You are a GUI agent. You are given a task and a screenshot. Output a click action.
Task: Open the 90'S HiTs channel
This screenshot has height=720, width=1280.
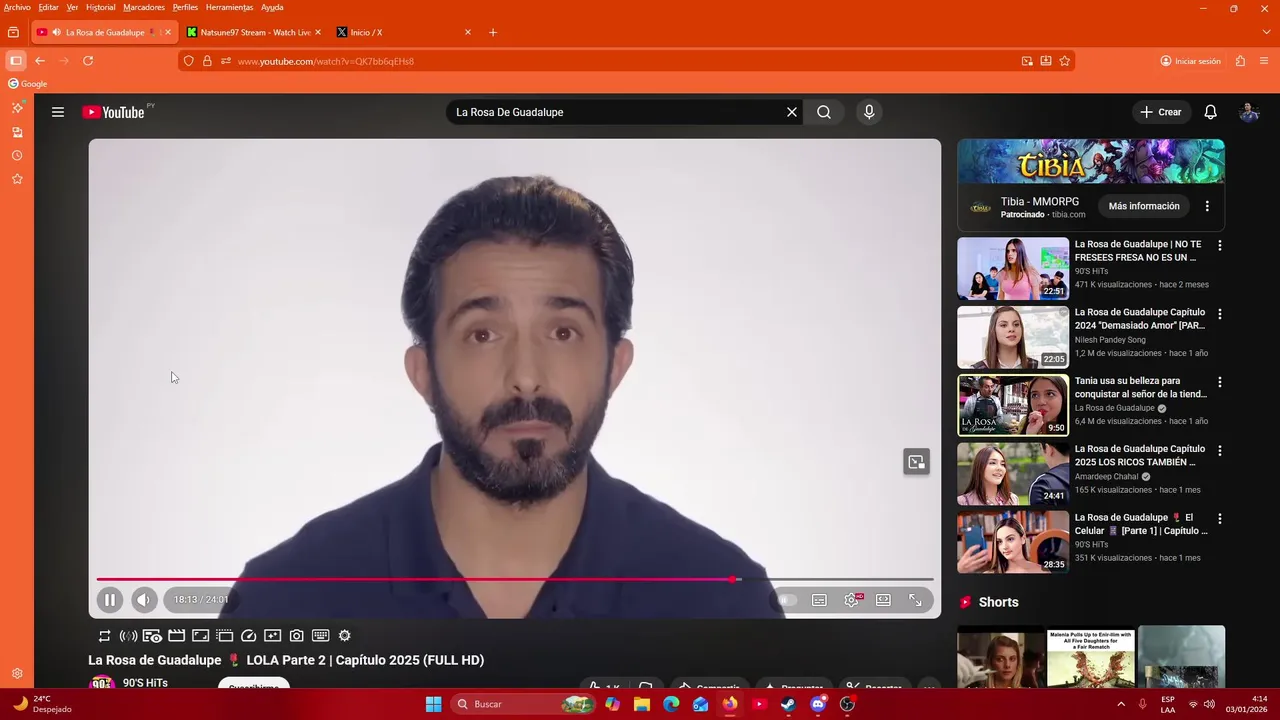[x=145, y=683]
